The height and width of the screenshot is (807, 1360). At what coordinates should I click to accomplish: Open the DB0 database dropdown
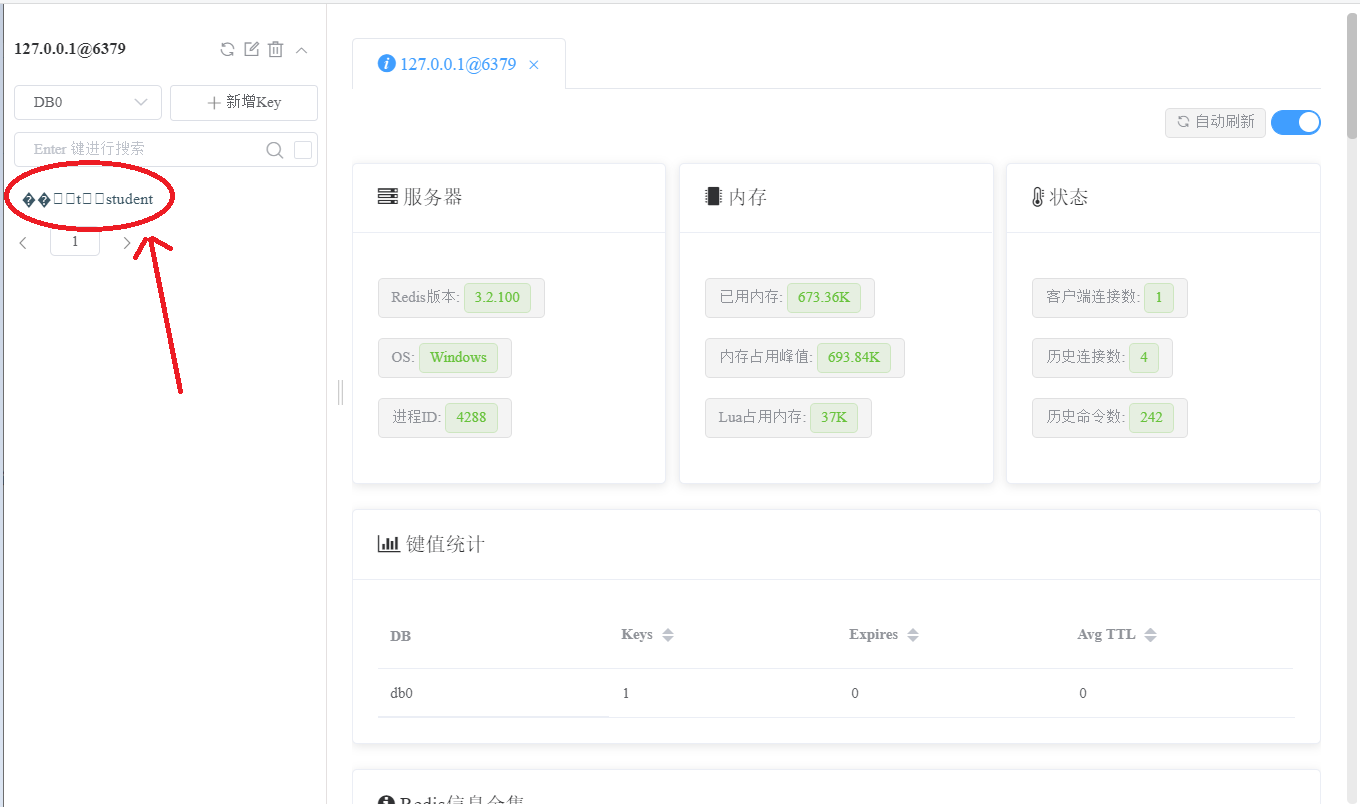[x=87, y=102]
